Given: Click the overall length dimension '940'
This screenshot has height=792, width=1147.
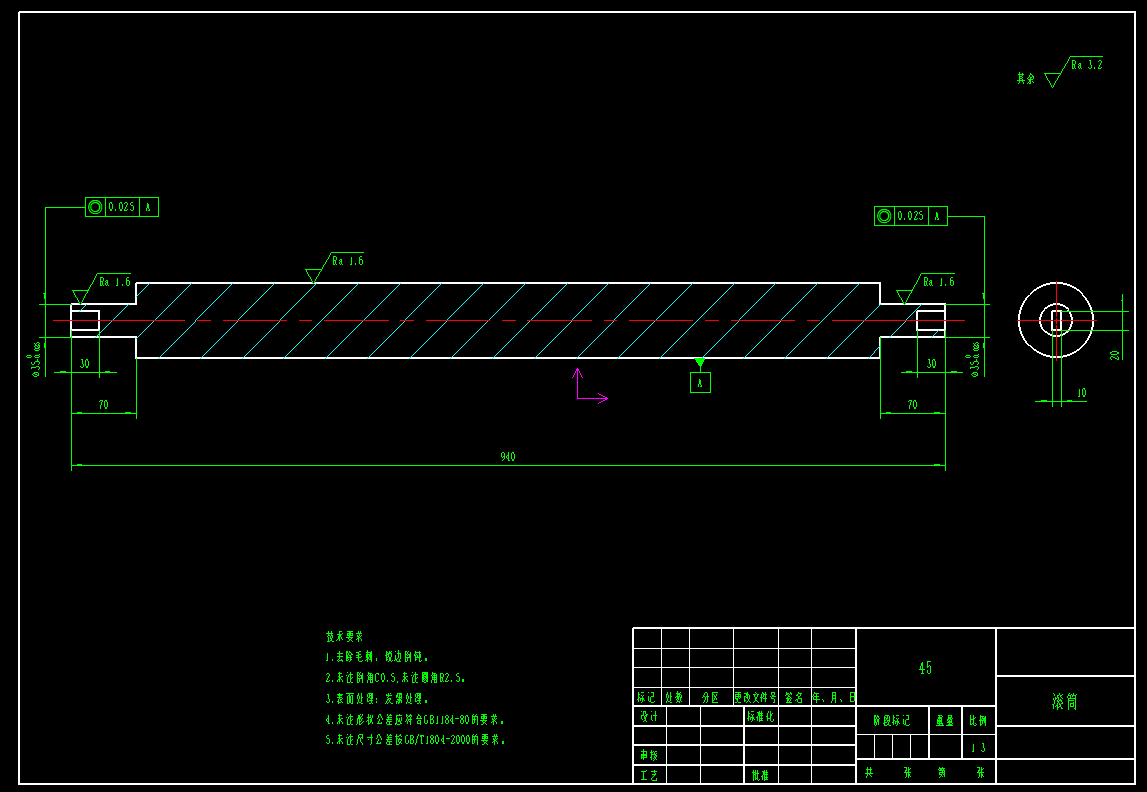Looking at the screenshot, I should tap(508, 456).
